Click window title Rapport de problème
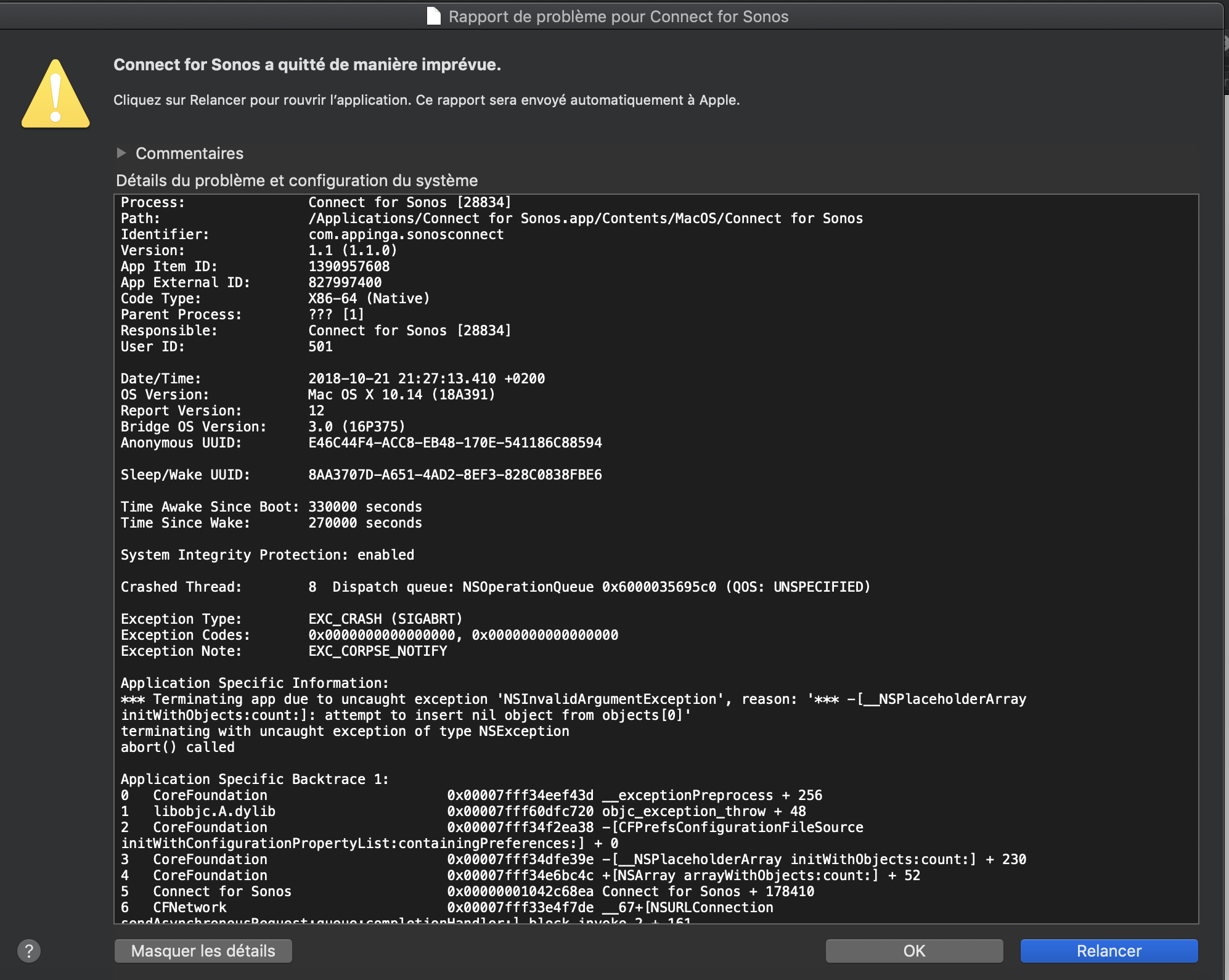This screenshot has height=980, width=1229. pos(618,17)
